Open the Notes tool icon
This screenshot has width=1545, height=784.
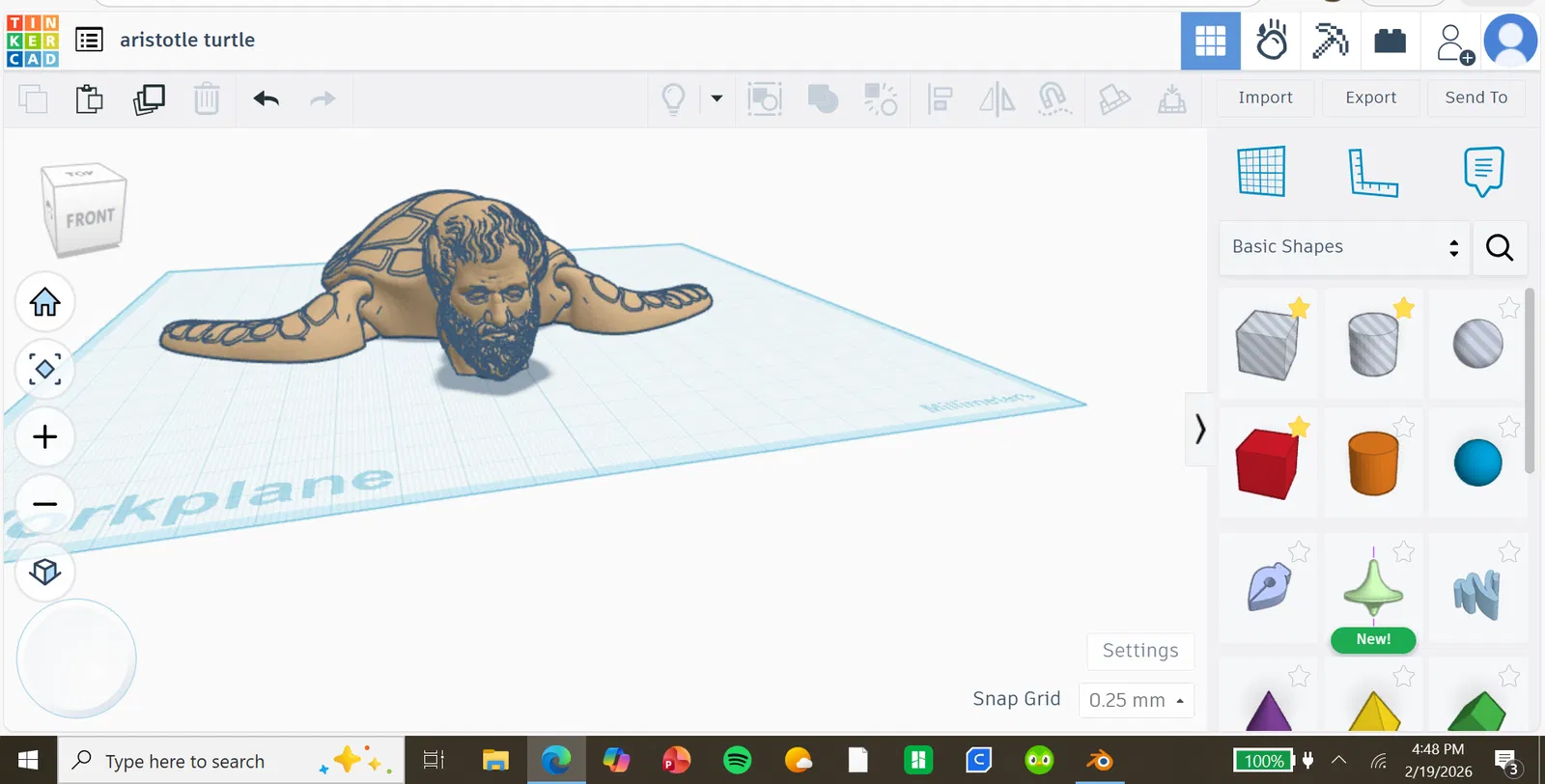pos(1484,171)
